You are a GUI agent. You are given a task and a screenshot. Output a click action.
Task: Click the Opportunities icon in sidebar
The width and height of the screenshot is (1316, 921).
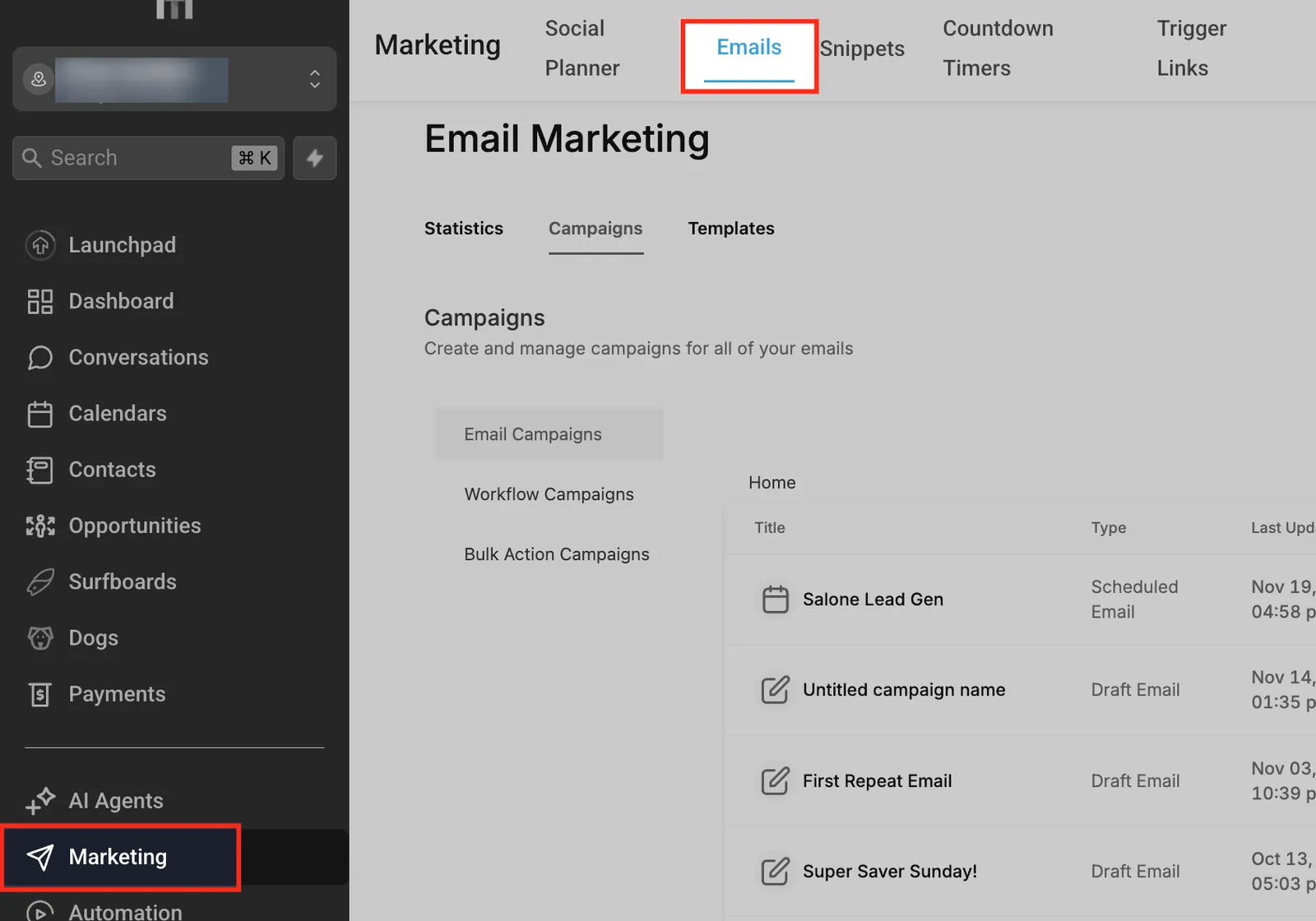coord(40,526)
